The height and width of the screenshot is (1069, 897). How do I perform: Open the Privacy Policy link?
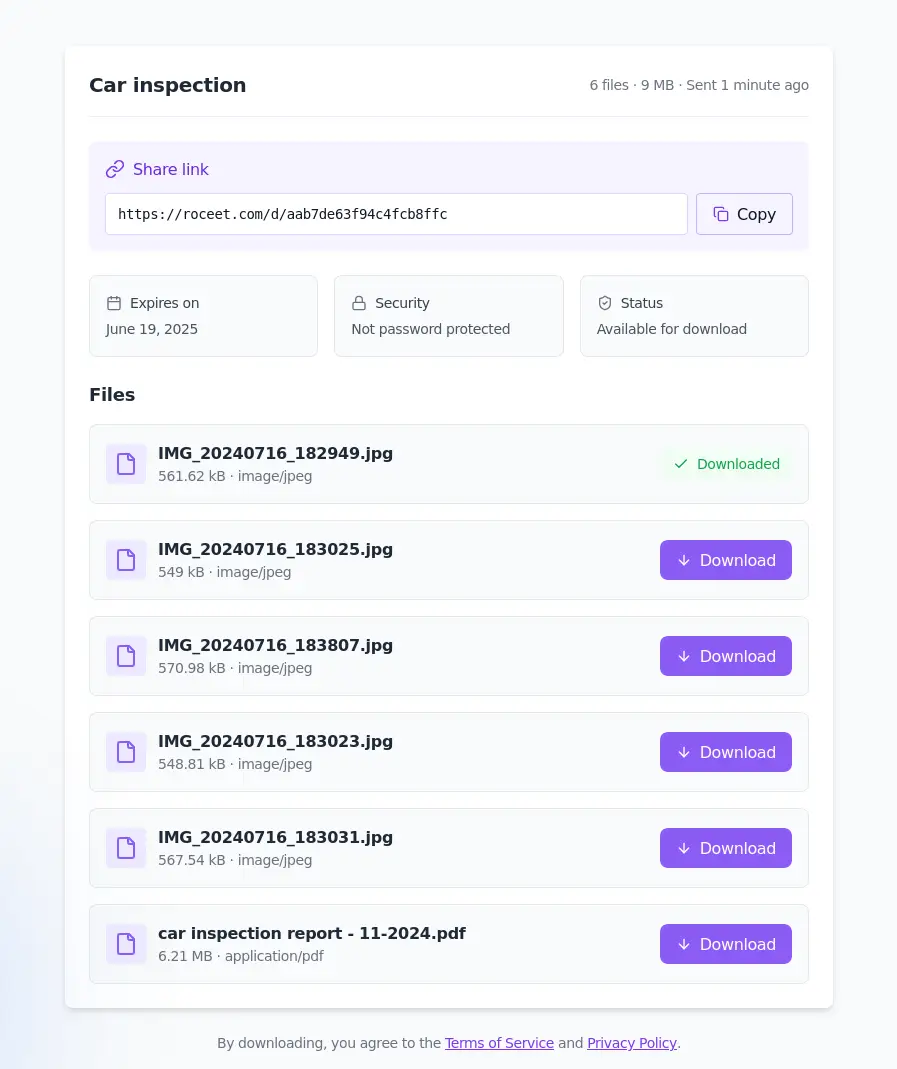(x=632, y=1043)
